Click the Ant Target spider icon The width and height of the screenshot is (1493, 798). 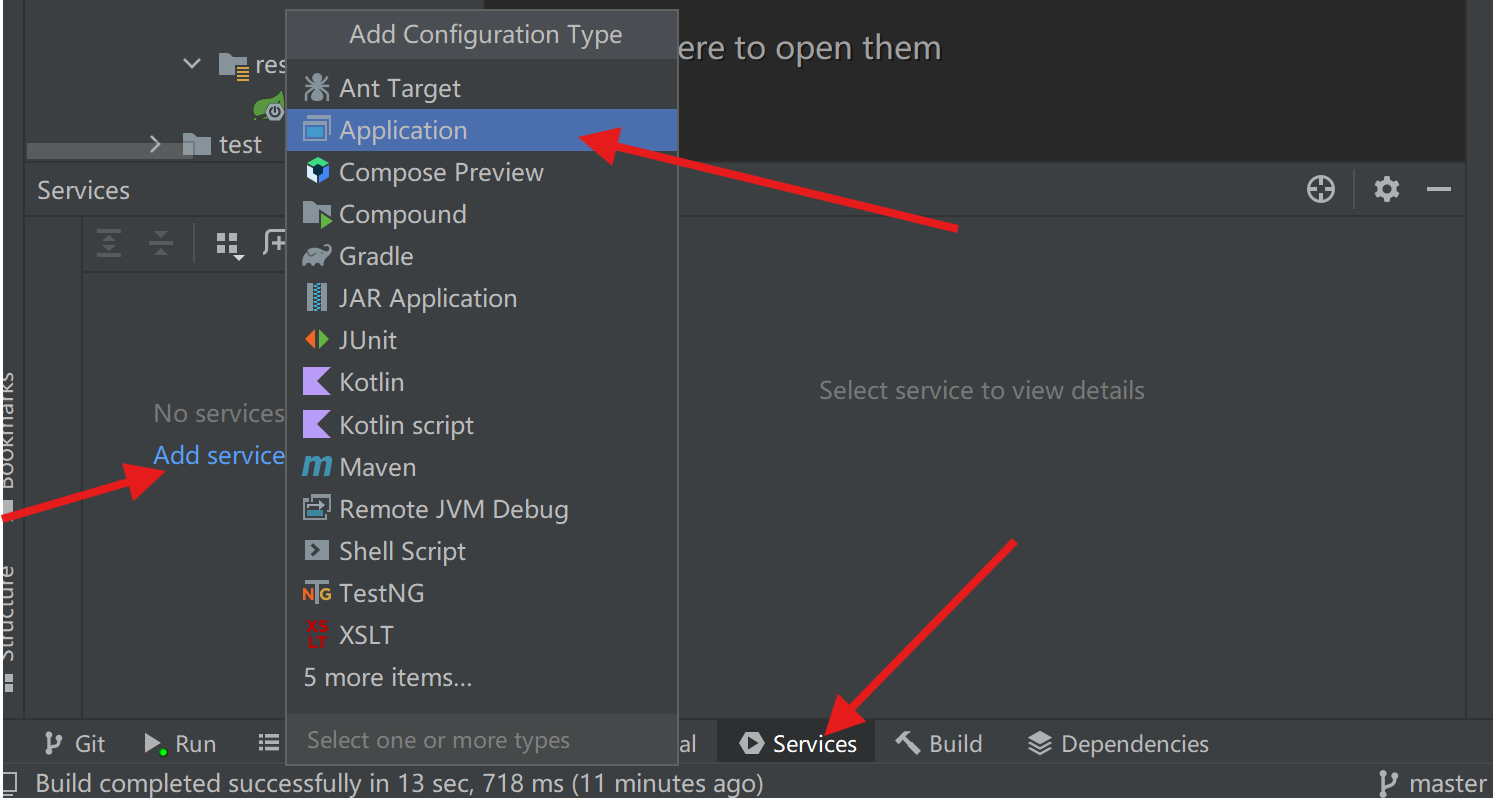tap(316, 88)
